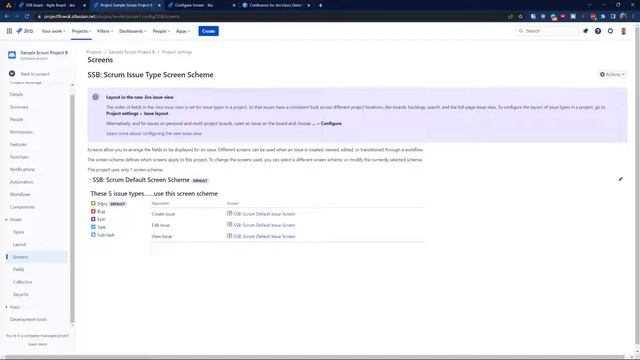The width and height of the screenshot is (640, 360).
Task: Click the blue Create button
Action: (x=208, y=31)
